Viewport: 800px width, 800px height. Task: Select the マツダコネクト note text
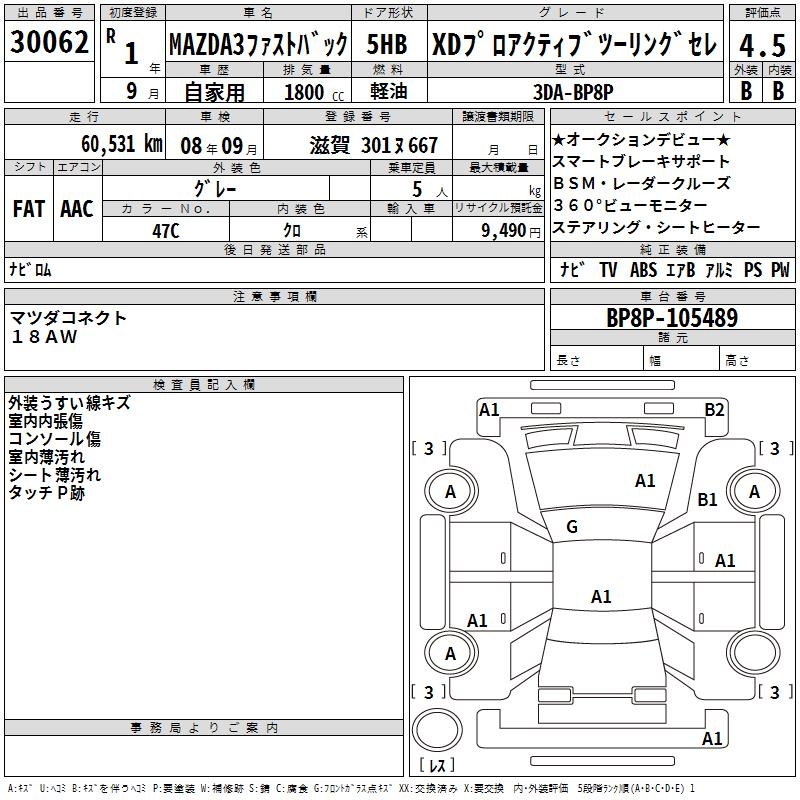[x=69, y=318]
